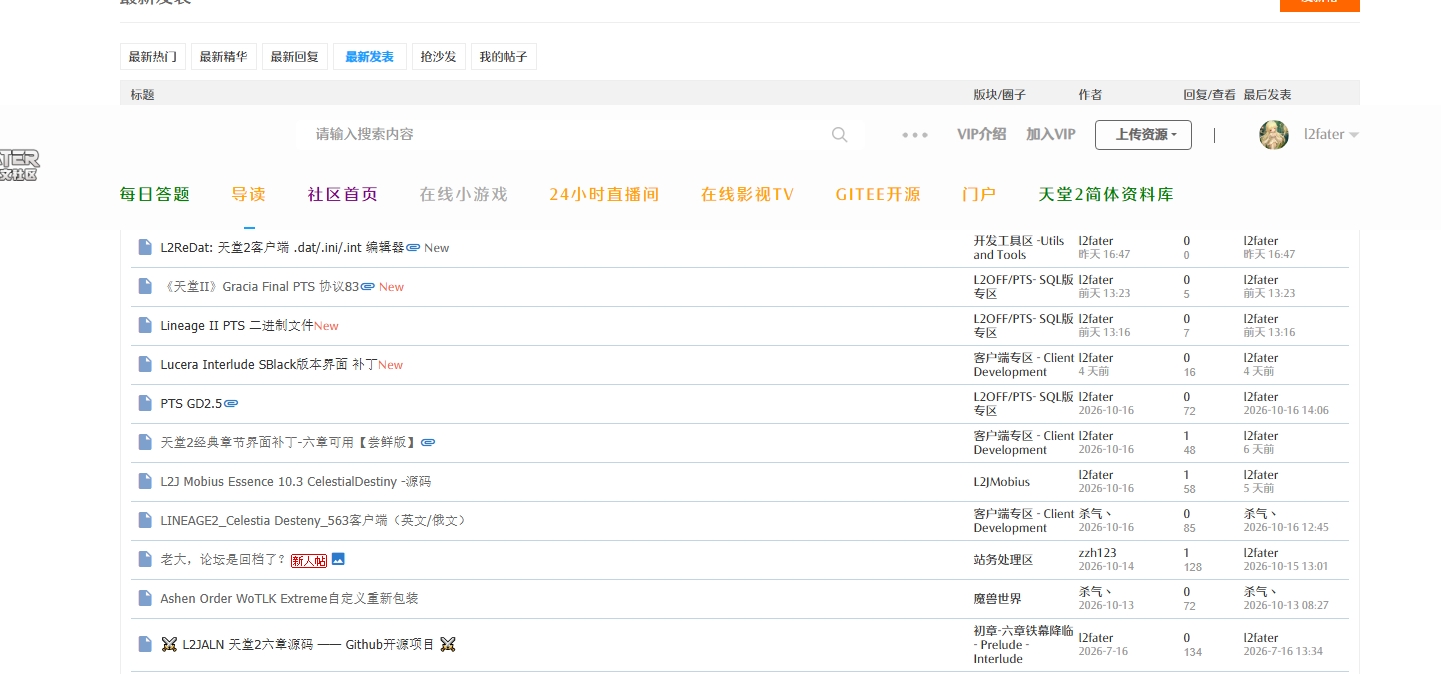Click thread icon beside L2ReDat post
Viewport: 1441px width, 674px height.
click(145, 247)
